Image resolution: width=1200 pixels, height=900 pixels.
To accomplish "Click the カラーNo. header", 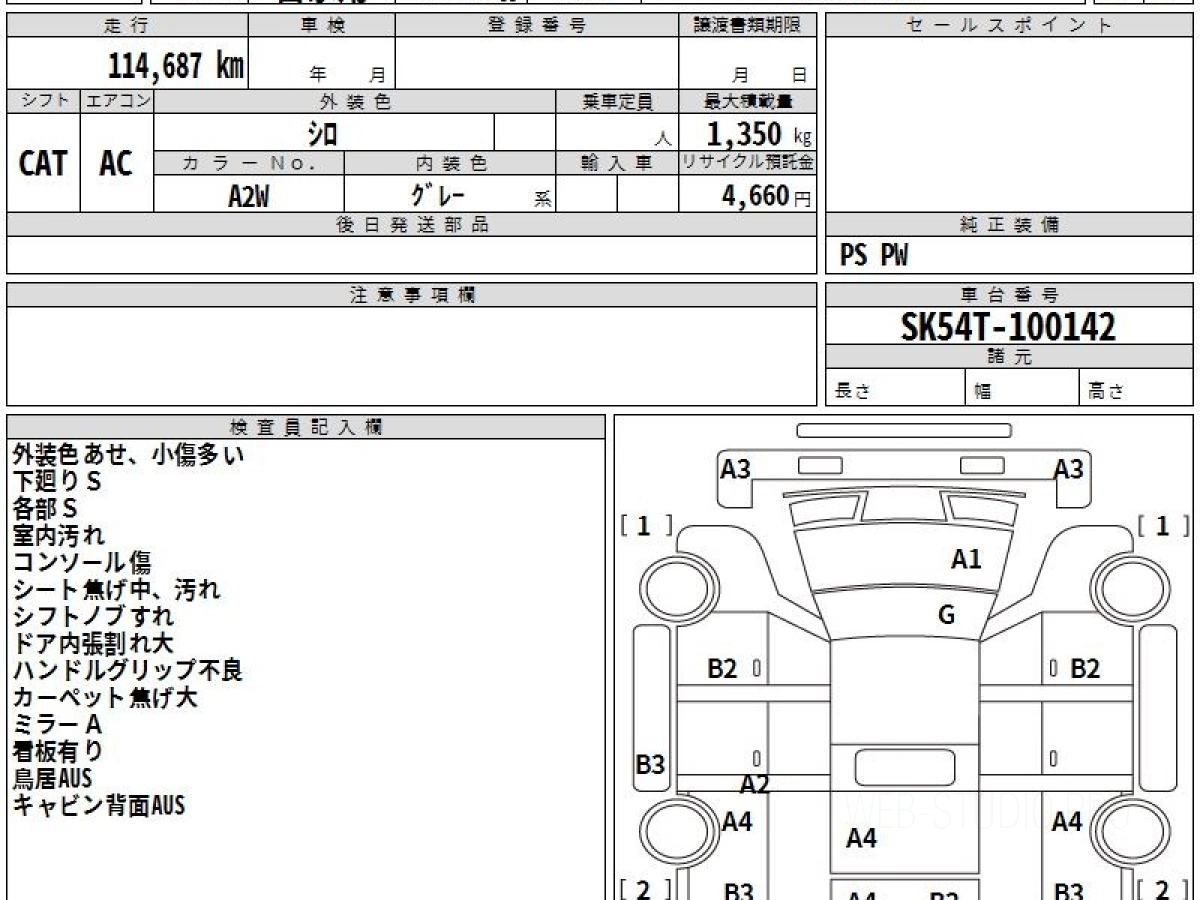I will tap(249, 163).
